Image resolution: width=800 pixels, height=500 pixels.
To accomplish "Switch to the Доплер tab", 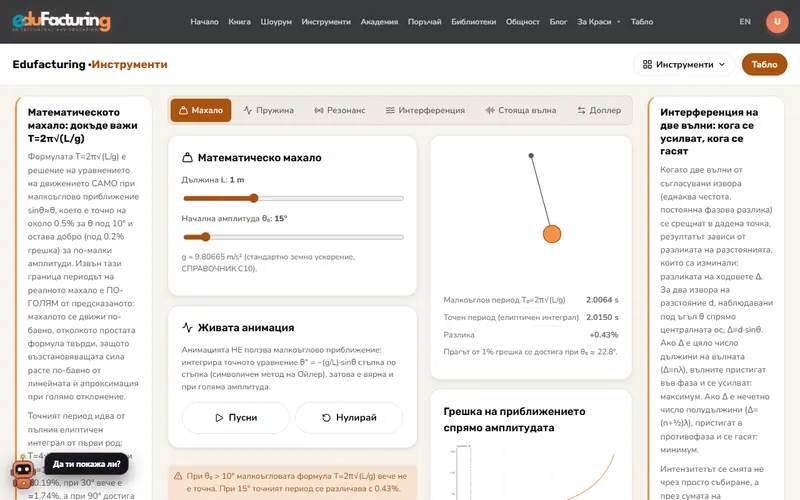I will (599, 110).
